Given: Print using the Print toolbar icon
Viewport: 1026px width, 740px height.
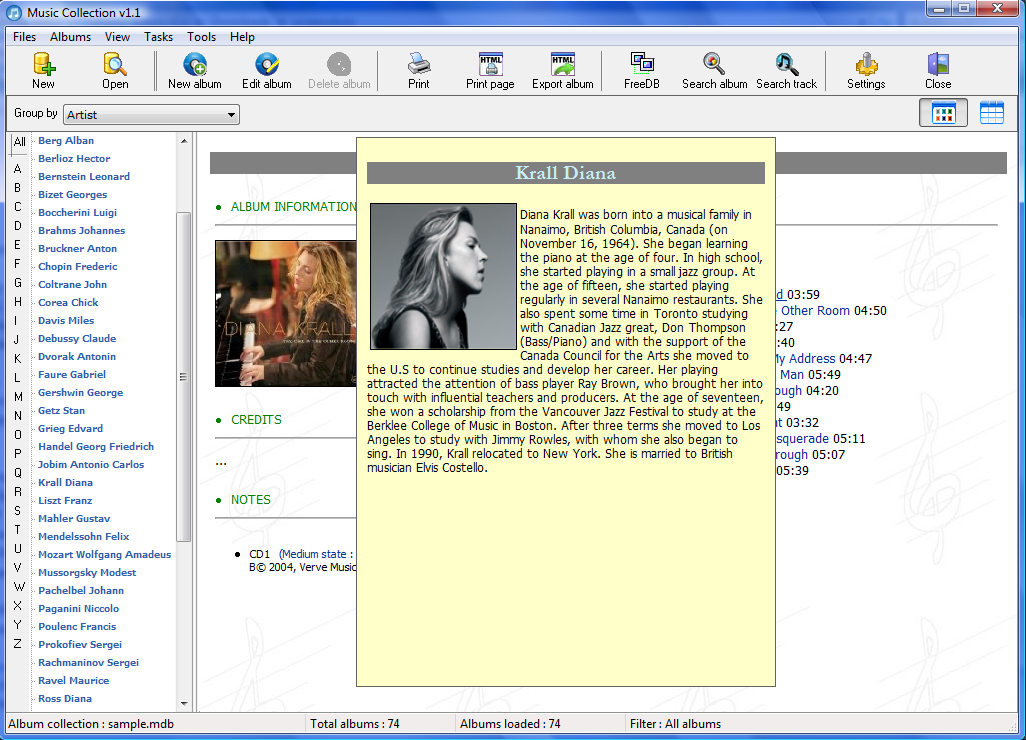Looking at the screenshot, I should pyautogui.click(x=418, y=71).
